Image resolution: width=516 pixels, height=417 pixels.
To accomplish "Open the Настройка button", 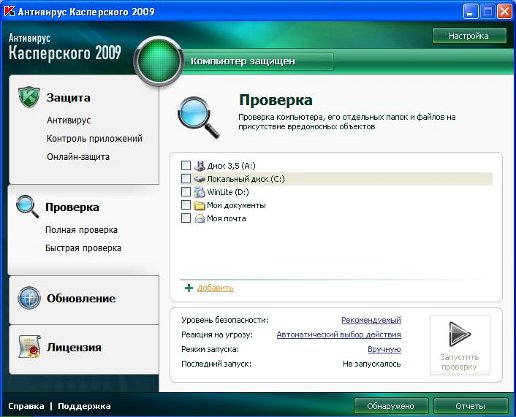I will [469, 36].
